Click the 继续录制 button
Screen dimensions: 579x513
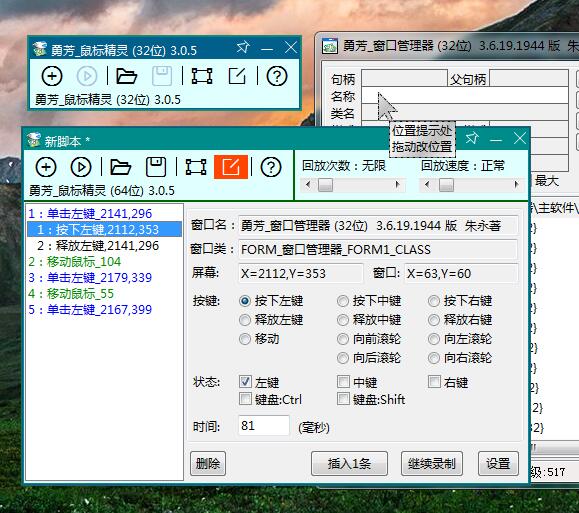[432, 464]
